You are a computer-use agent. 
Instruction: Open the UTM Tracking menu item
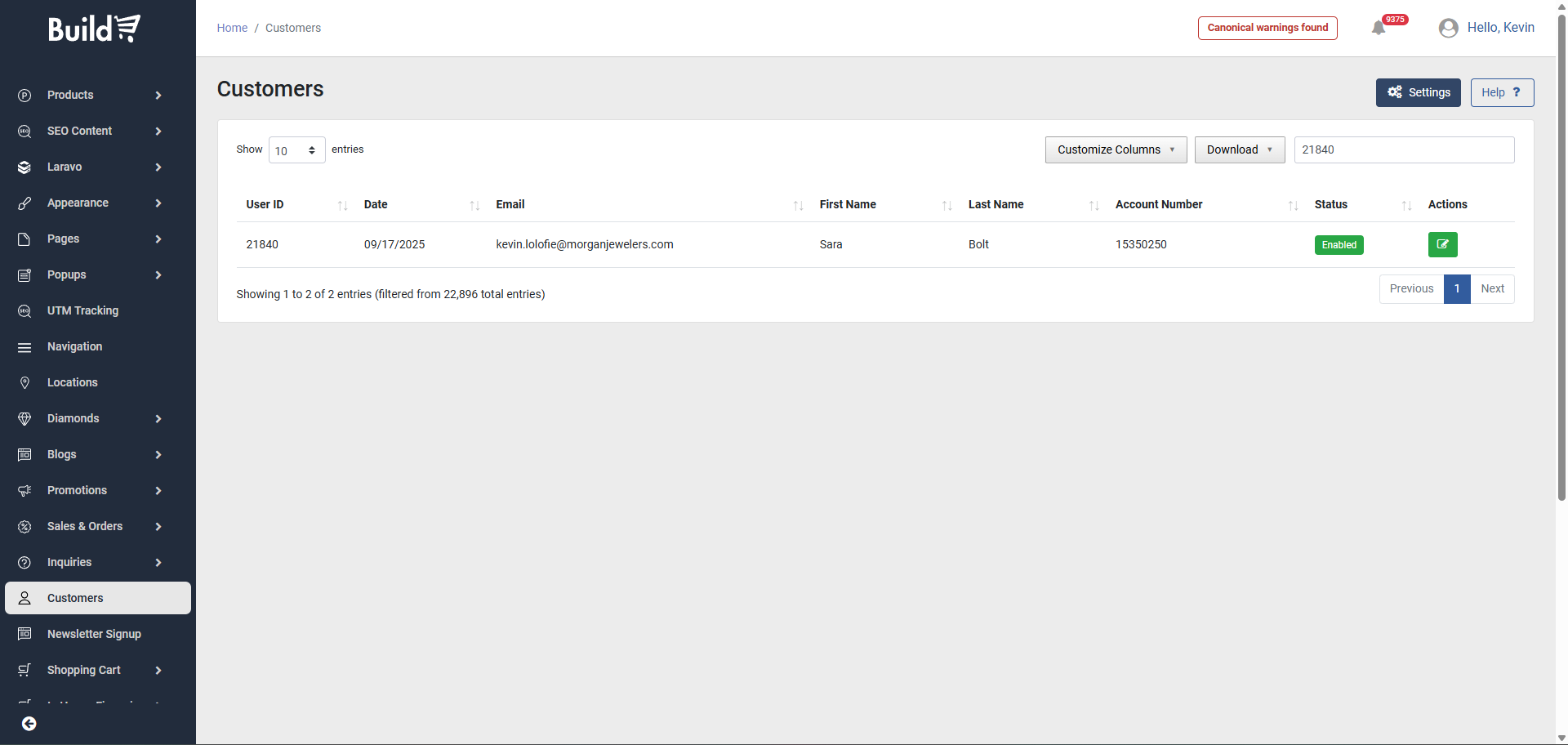click(98, 310)
